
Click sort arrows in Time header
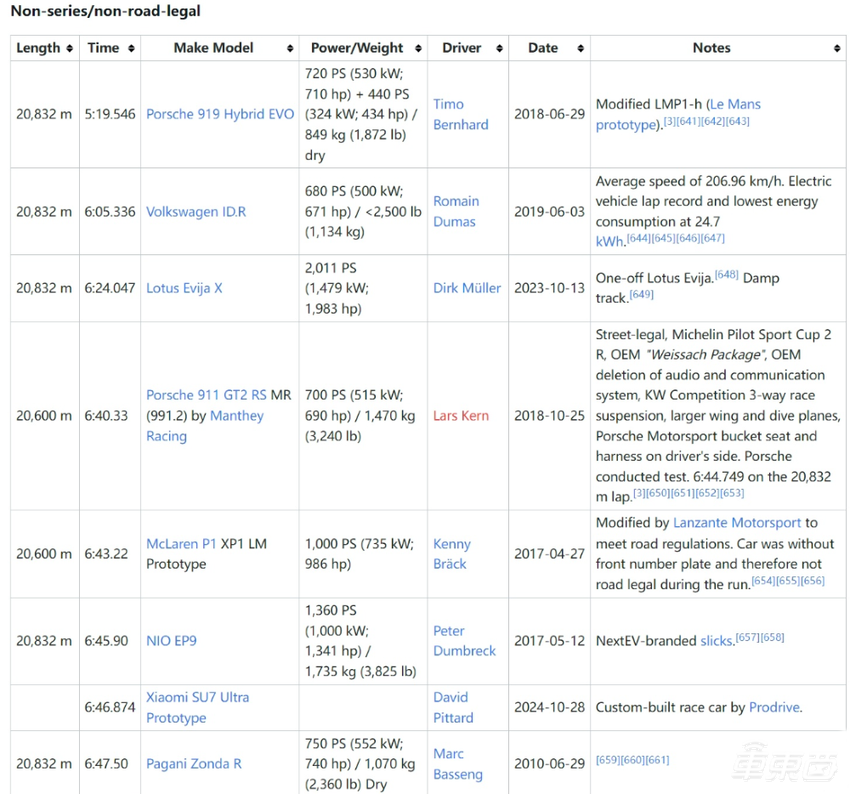point(132,48)
